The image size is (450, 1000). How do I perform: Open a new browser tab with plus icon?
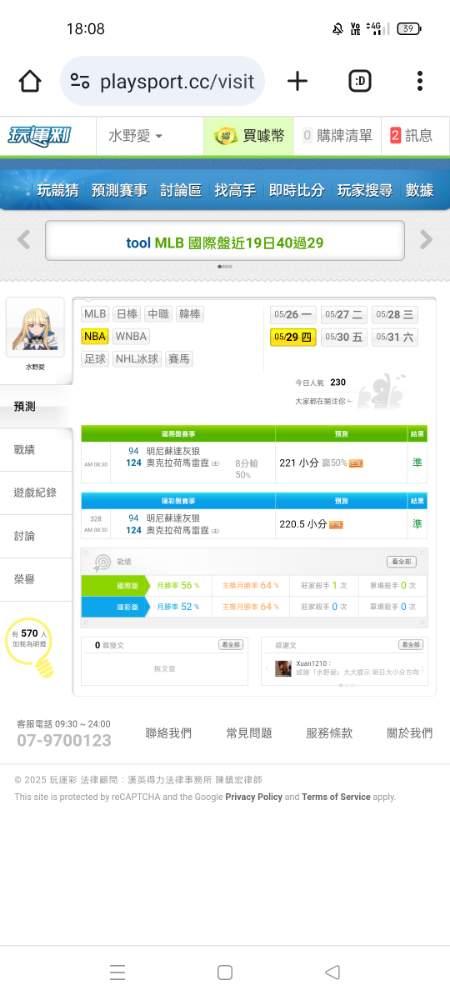[297, 81]
